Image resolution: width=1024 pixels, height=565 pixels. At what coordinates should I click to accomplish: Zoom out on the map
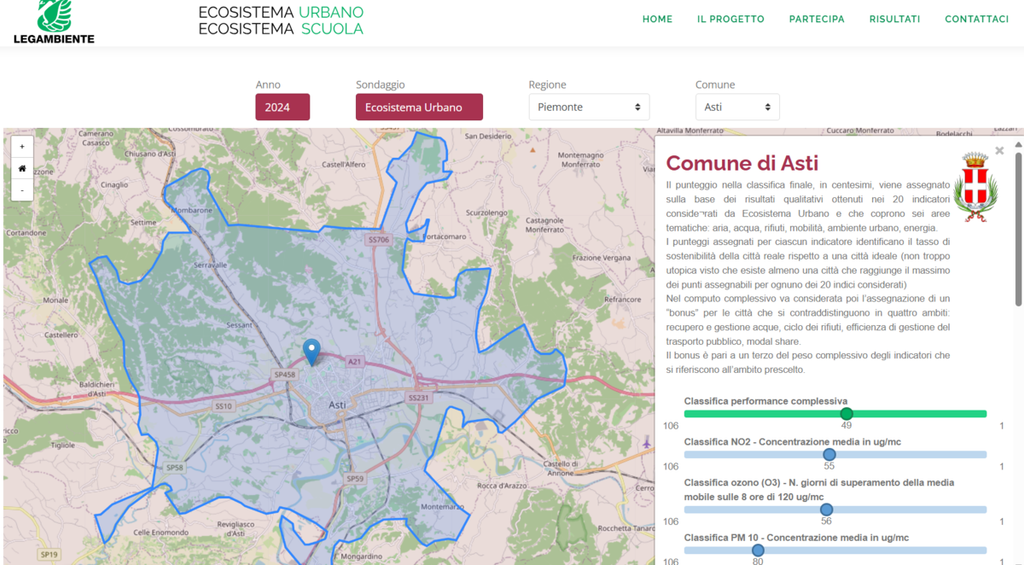(22, 189)
